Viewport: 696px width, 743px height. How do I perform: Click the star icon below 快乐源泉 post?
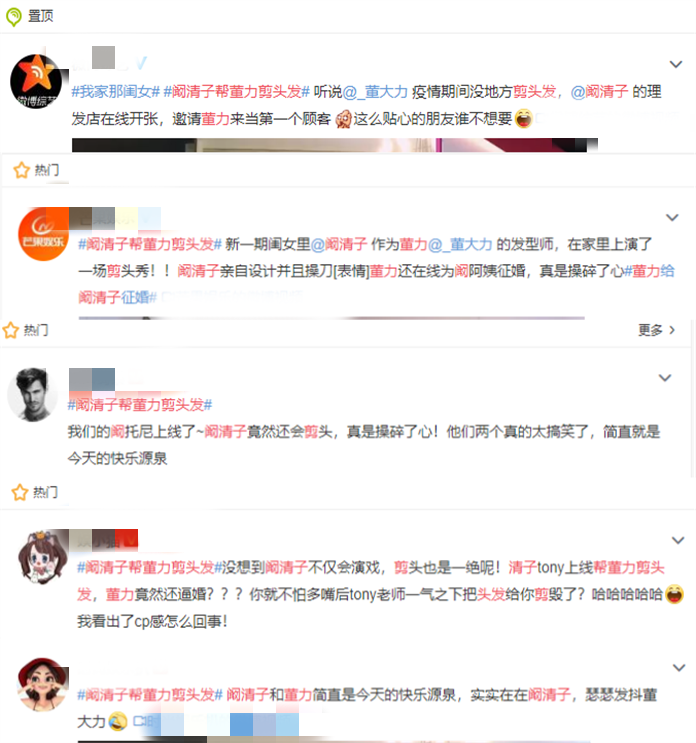pyautogui.click(x=20, y=492)
